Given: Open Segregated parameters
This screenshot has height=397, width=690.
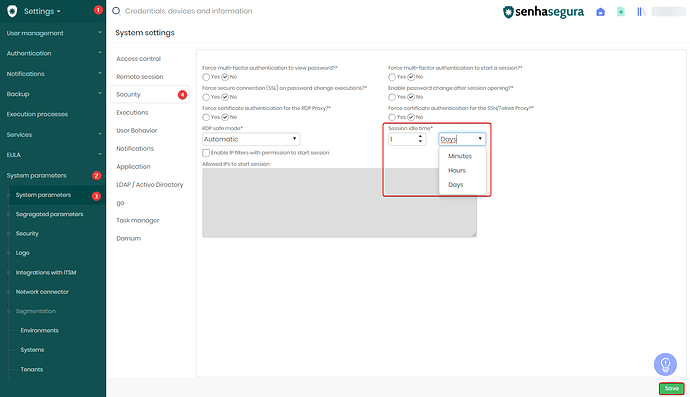Looking at the screenshot, I should coord(49,214).
